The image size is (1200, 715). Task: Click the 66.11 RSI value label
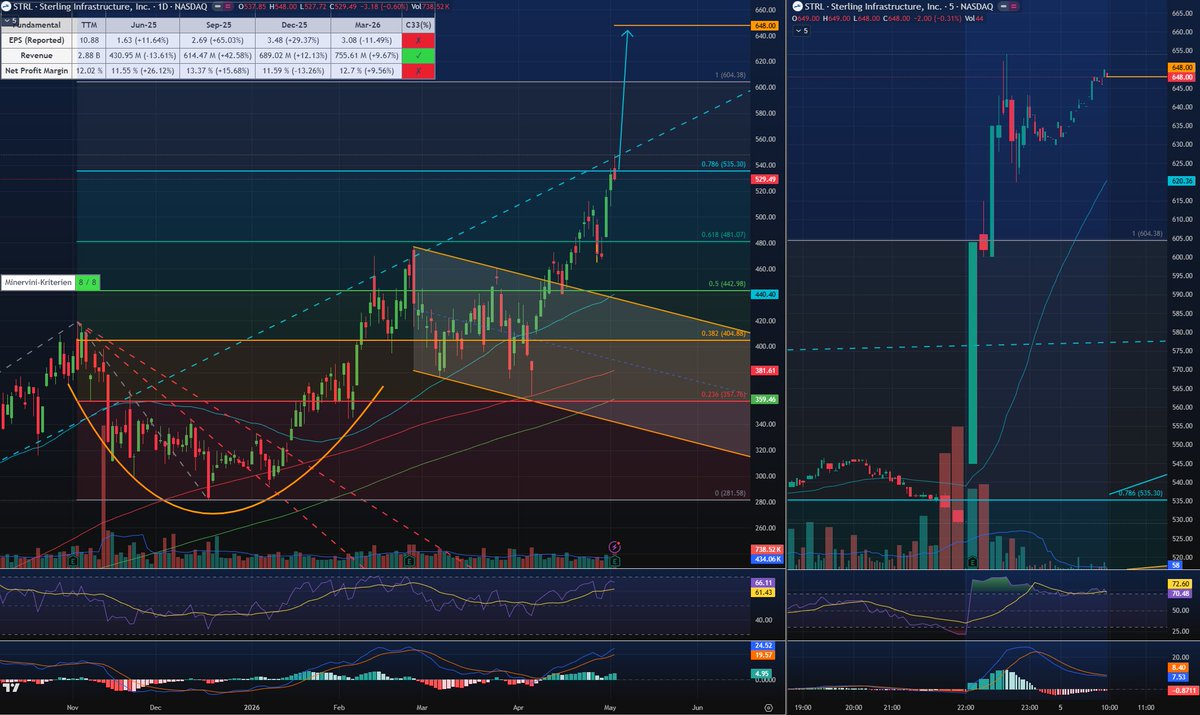point(765,582)
